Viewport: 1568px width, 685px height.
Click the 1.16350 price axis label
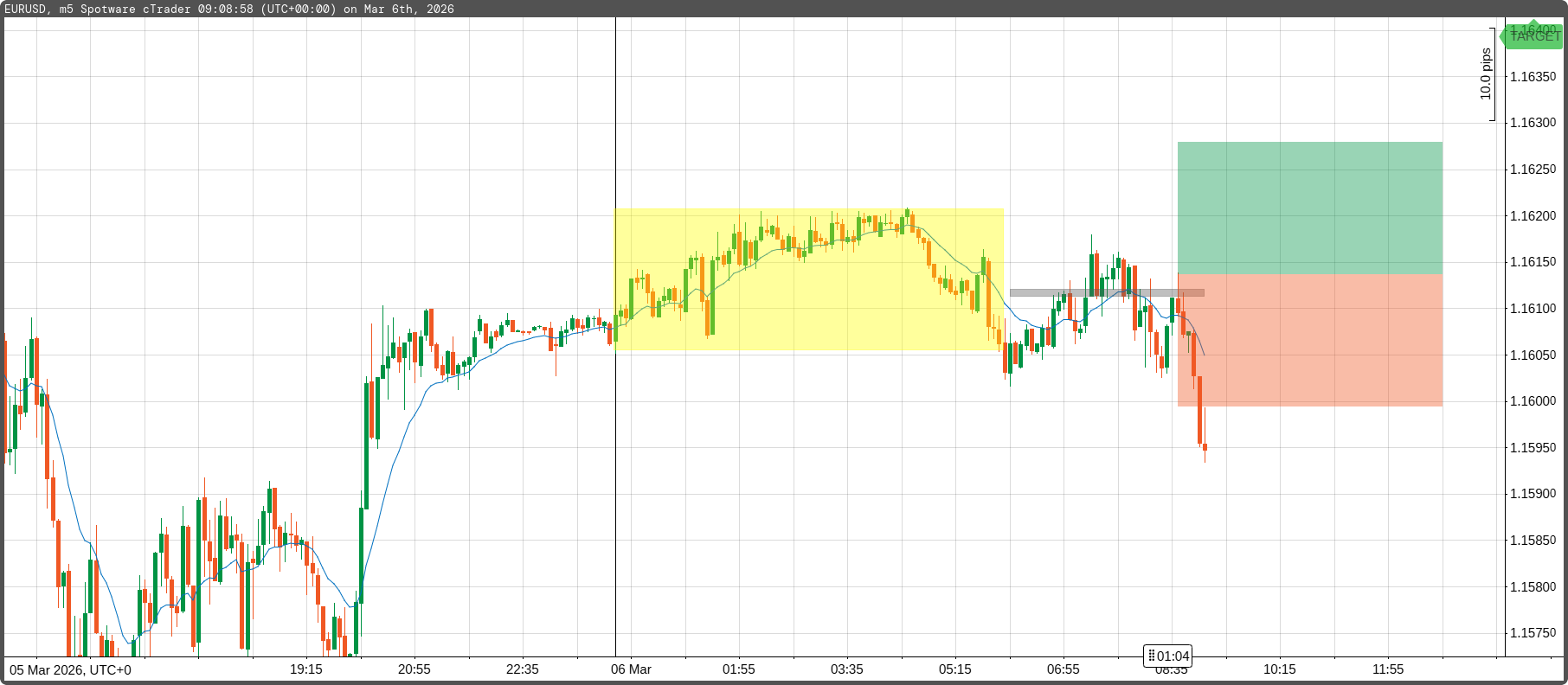1532,77
